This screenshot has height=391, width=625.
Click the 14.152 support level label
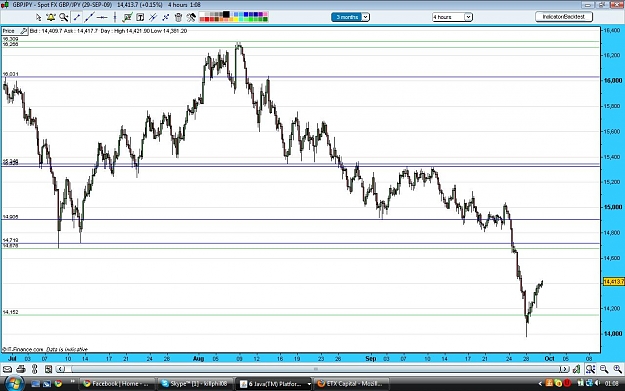(x=10, y=312)
